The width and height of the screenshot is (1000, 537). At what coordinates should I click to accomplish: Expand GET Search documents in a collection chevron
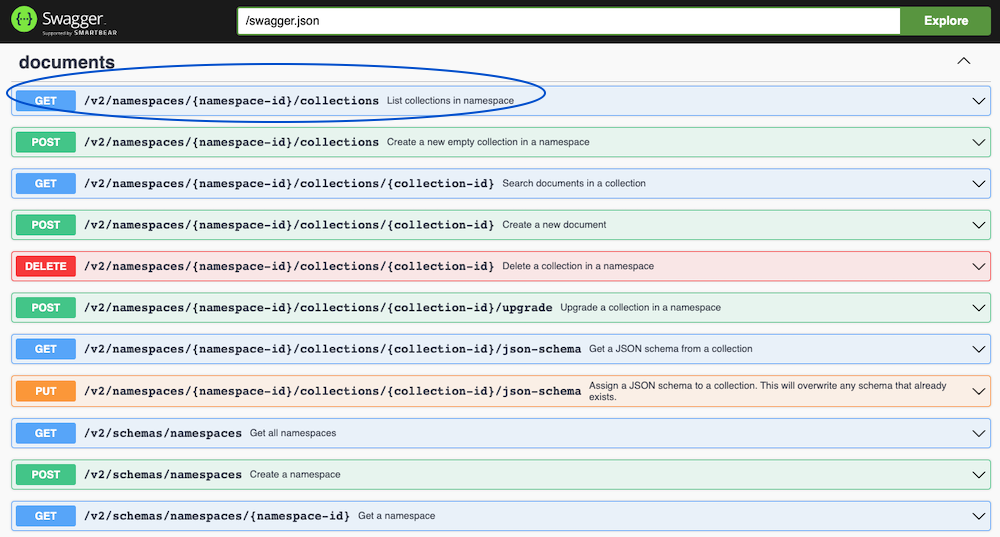tap(978, 184)
